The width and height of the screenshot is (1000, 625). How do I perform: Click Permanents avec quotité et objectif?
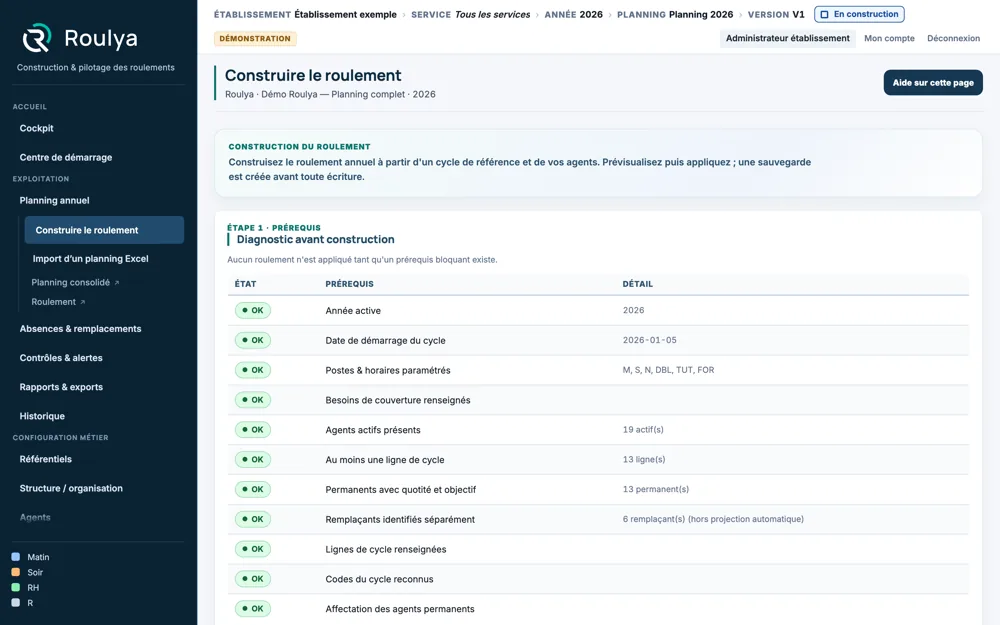401,490
